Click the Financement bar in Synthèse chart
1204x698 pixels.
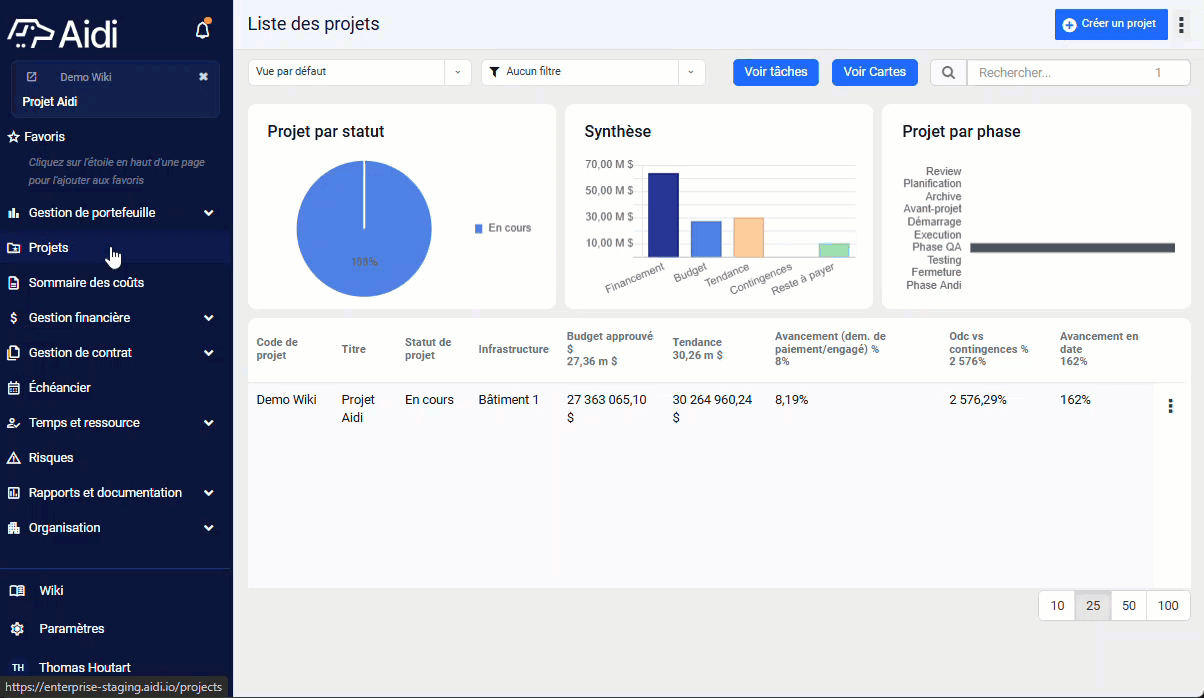tap(663, 215)
